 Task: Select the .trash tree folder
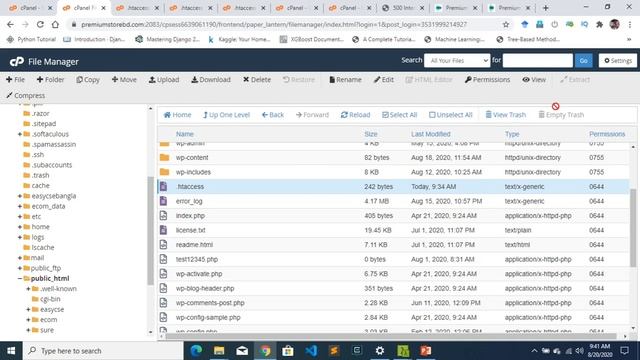(40, 175)
